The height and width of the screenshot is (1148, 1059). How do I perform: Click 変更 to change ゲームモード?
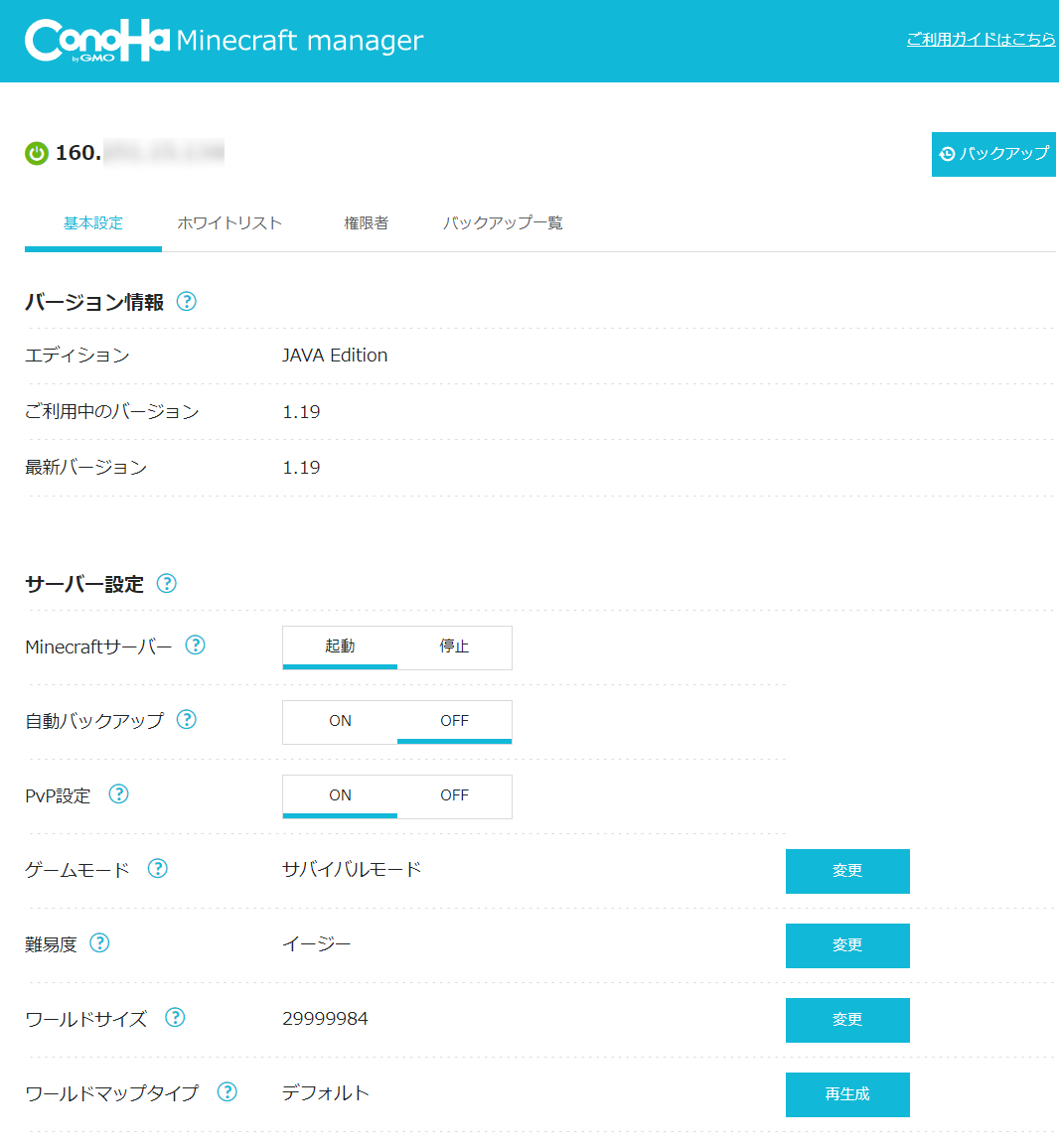(847, 871)
